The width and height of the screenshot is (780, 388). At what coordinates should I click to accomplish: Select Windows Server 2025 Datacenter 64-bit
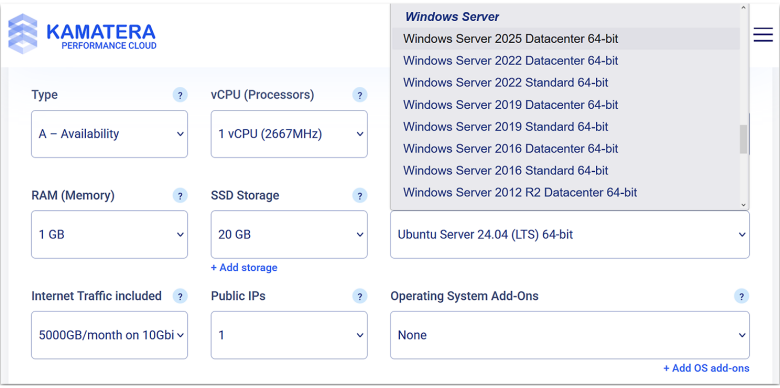565,39
